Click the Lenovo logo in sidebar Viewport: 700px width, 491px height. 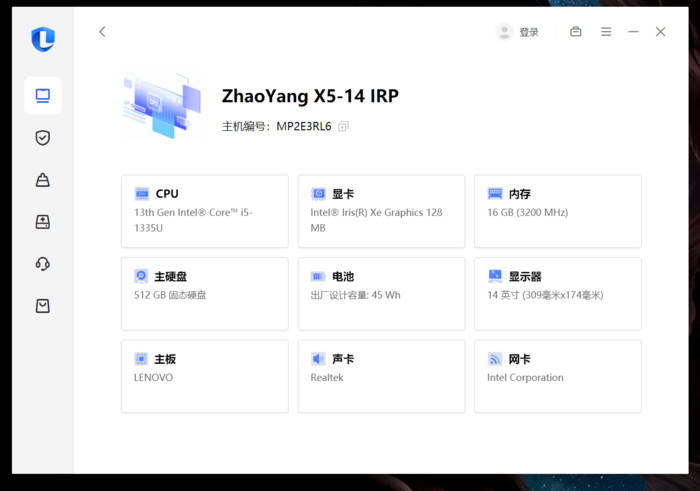43,39
